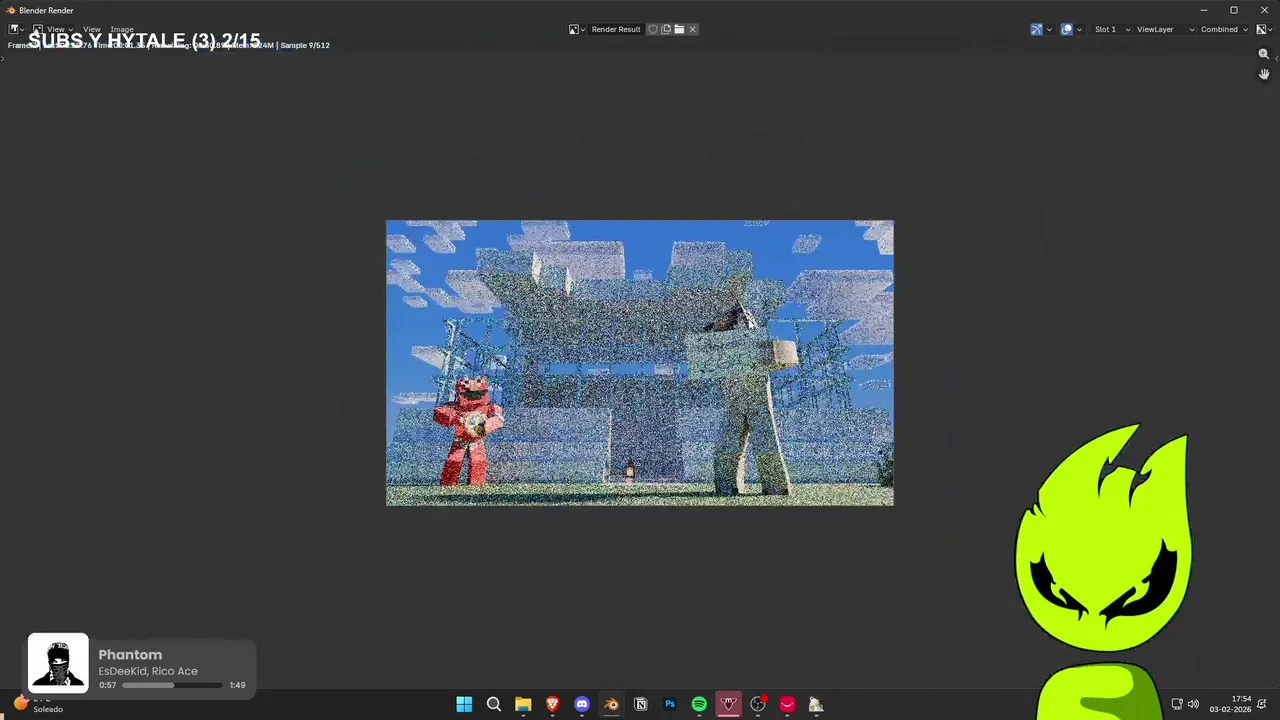Switch to Blender in the taskbar

click(x=611, y=704)
